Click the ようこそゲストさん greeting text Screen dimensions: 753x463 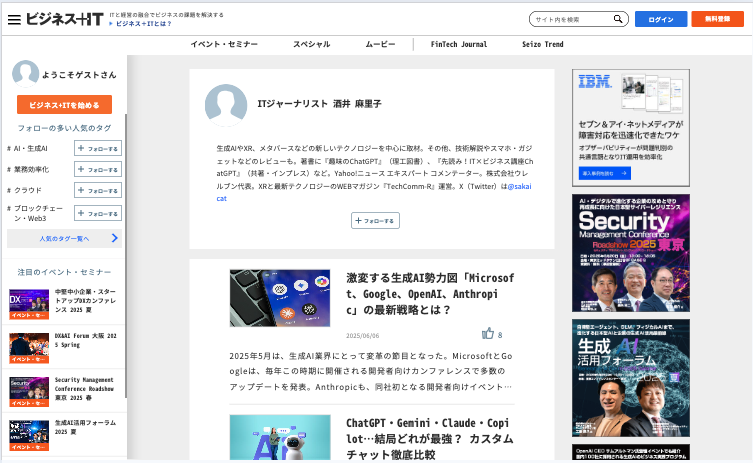[79, 74]
